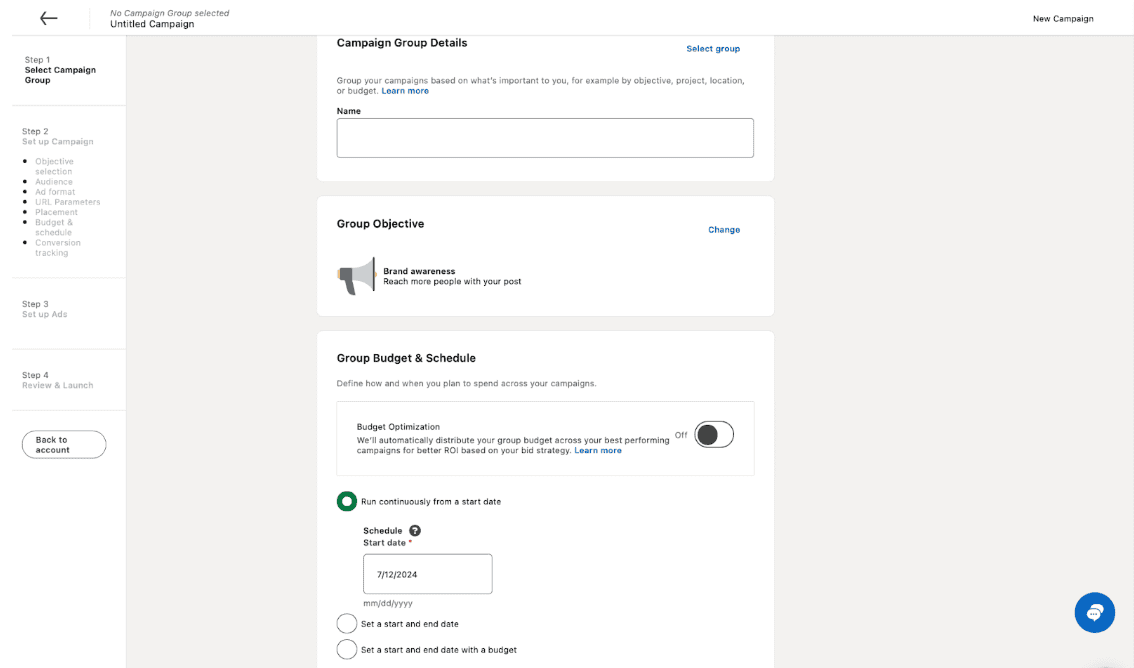Select Budget & schedule in the sidebar
This screenshot has height=668, width=1134.
[54, 227]
